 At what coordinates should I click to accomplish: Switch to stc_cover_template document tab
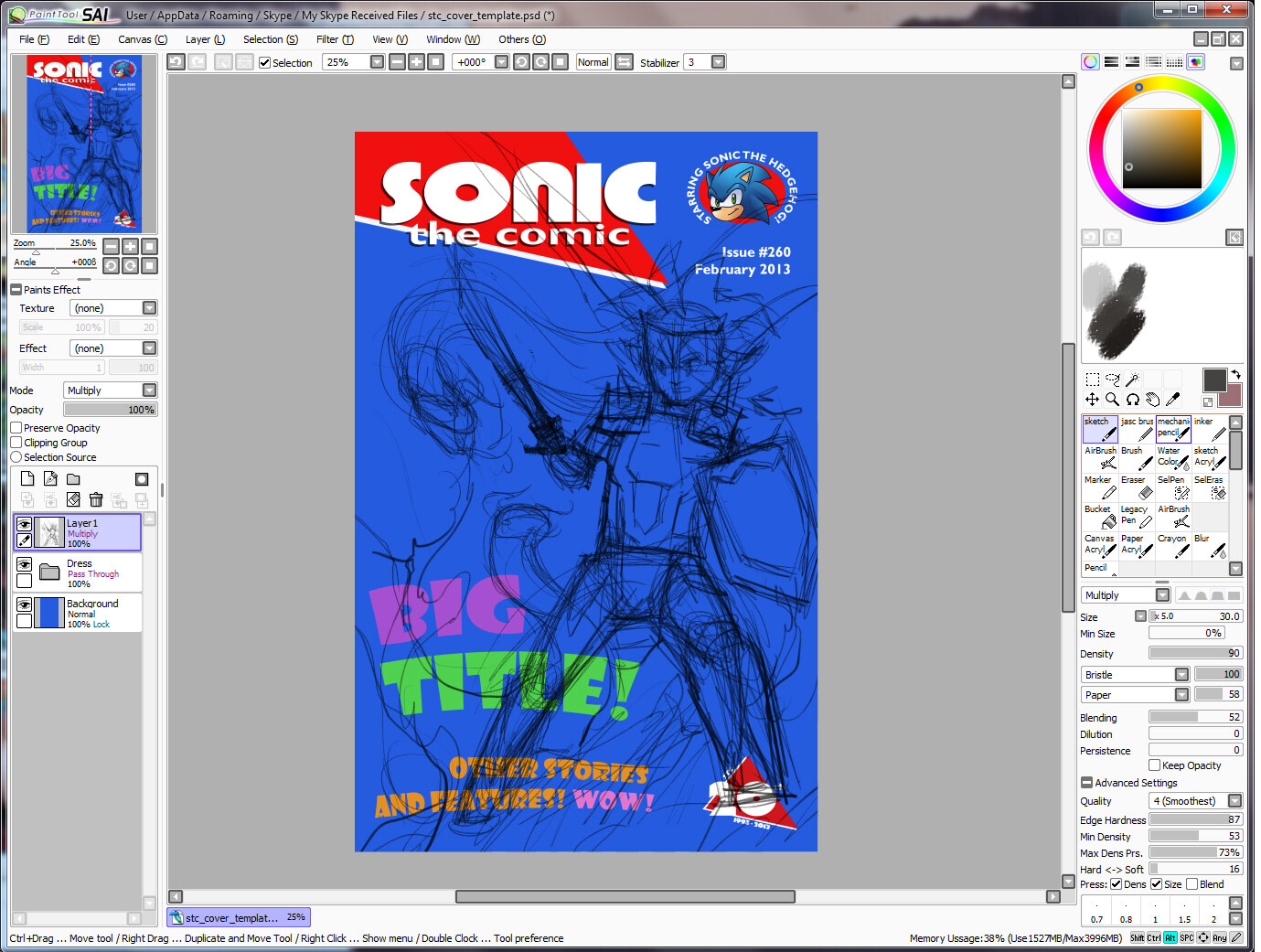(239, 917)
